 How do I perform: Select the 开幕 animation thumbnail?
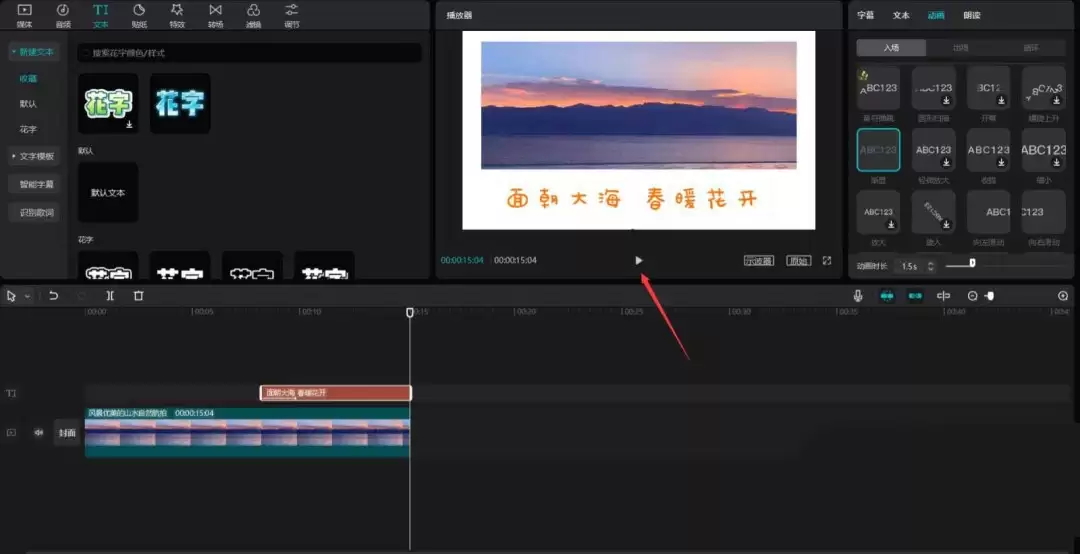click(988, 88)
